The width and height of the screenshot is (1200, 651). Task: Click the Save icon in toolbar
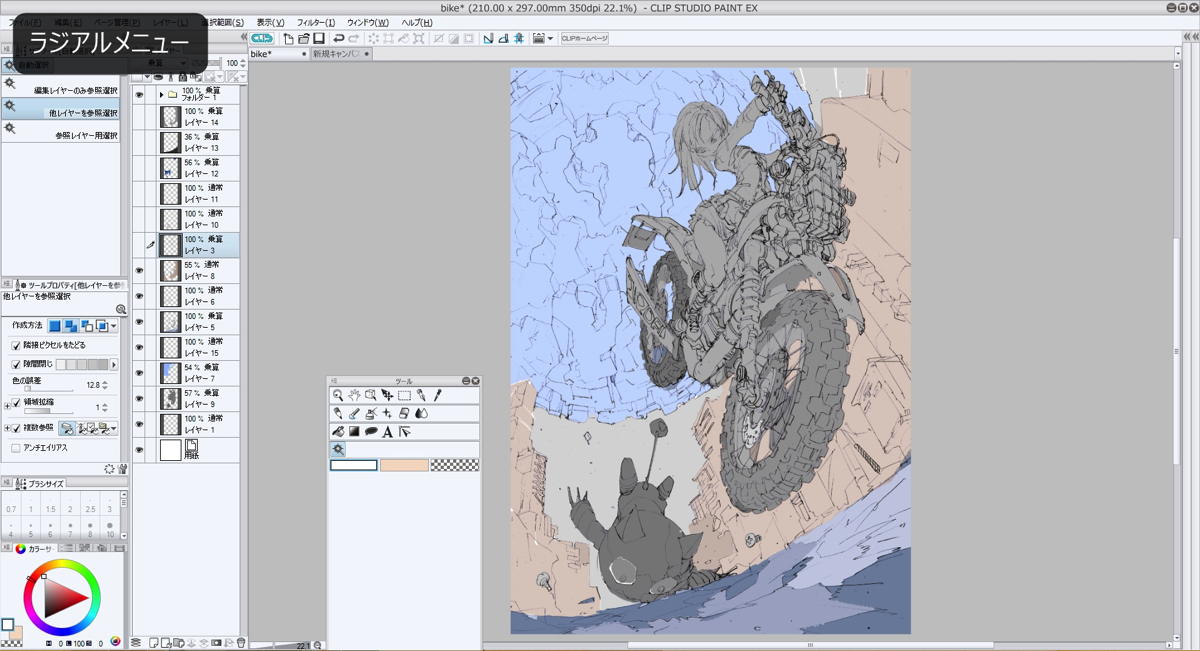(x=318, y=39)
